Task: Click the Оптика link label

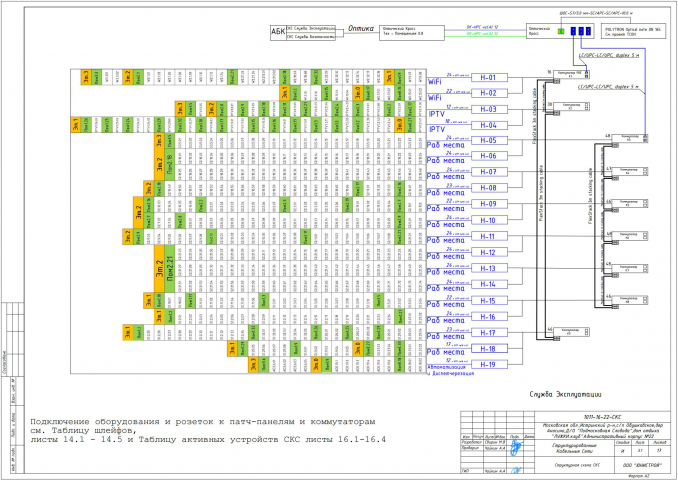Action: 361,29
